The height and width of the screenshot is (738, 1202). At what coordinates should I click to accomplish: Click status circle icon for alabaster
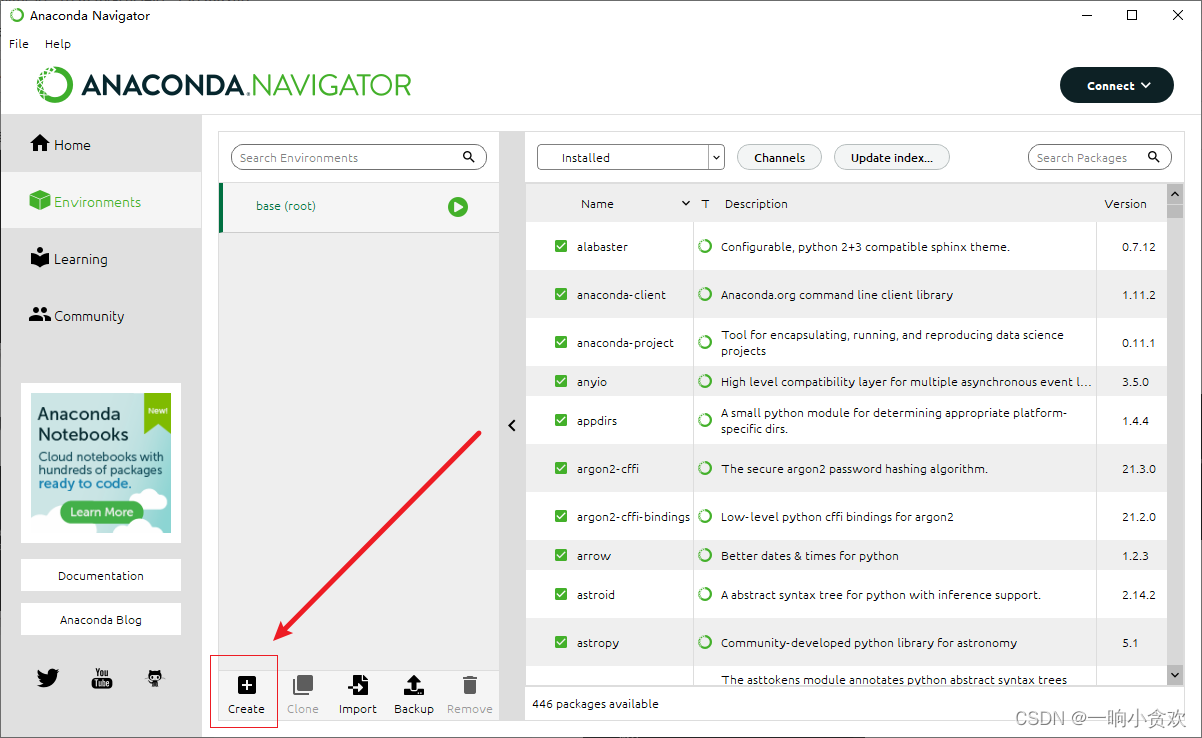click(705, 246)
